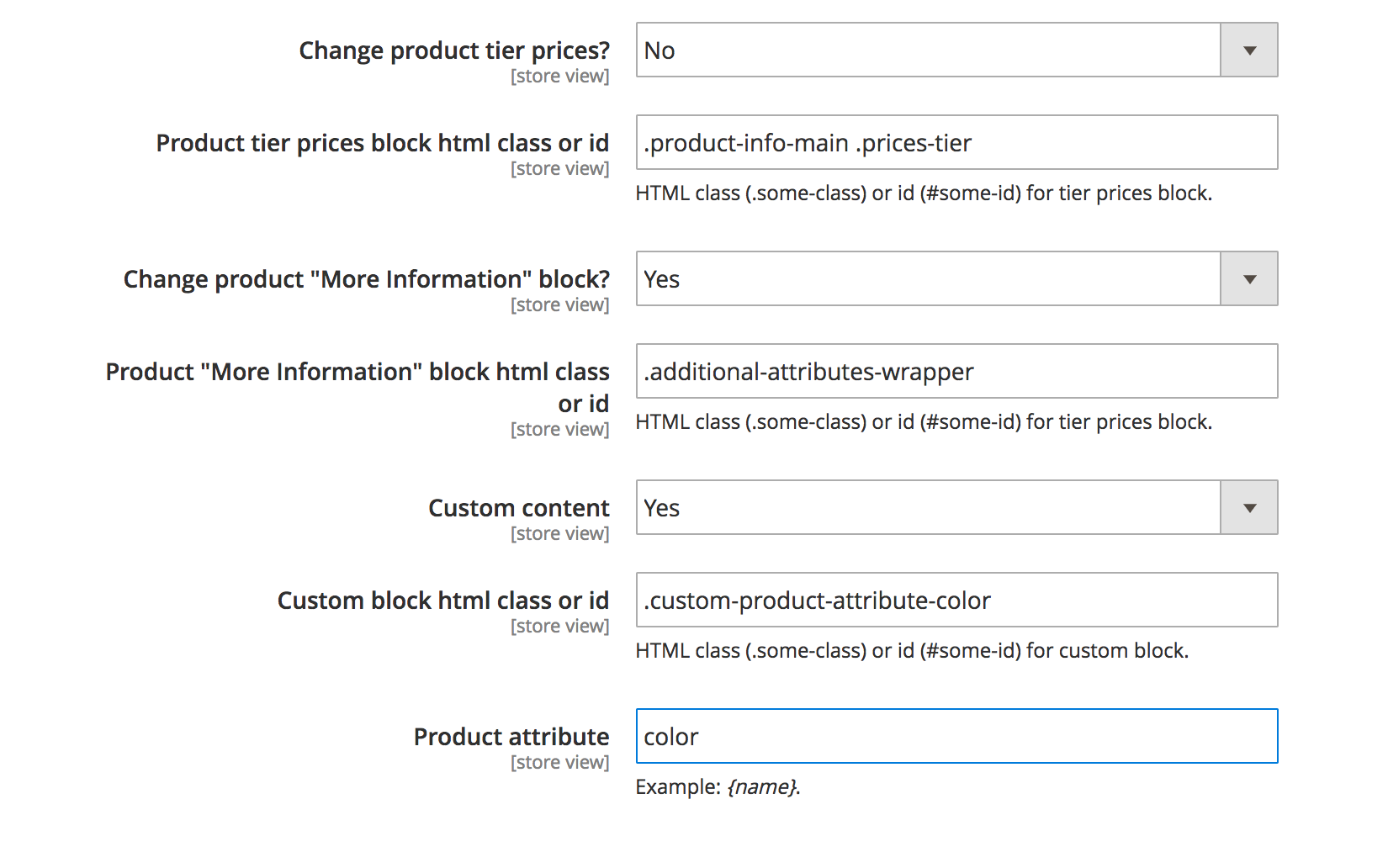1388x868 pixels.
Task: Click the 'Change product tier prices?' label
Action: click(x=454, y=50)
